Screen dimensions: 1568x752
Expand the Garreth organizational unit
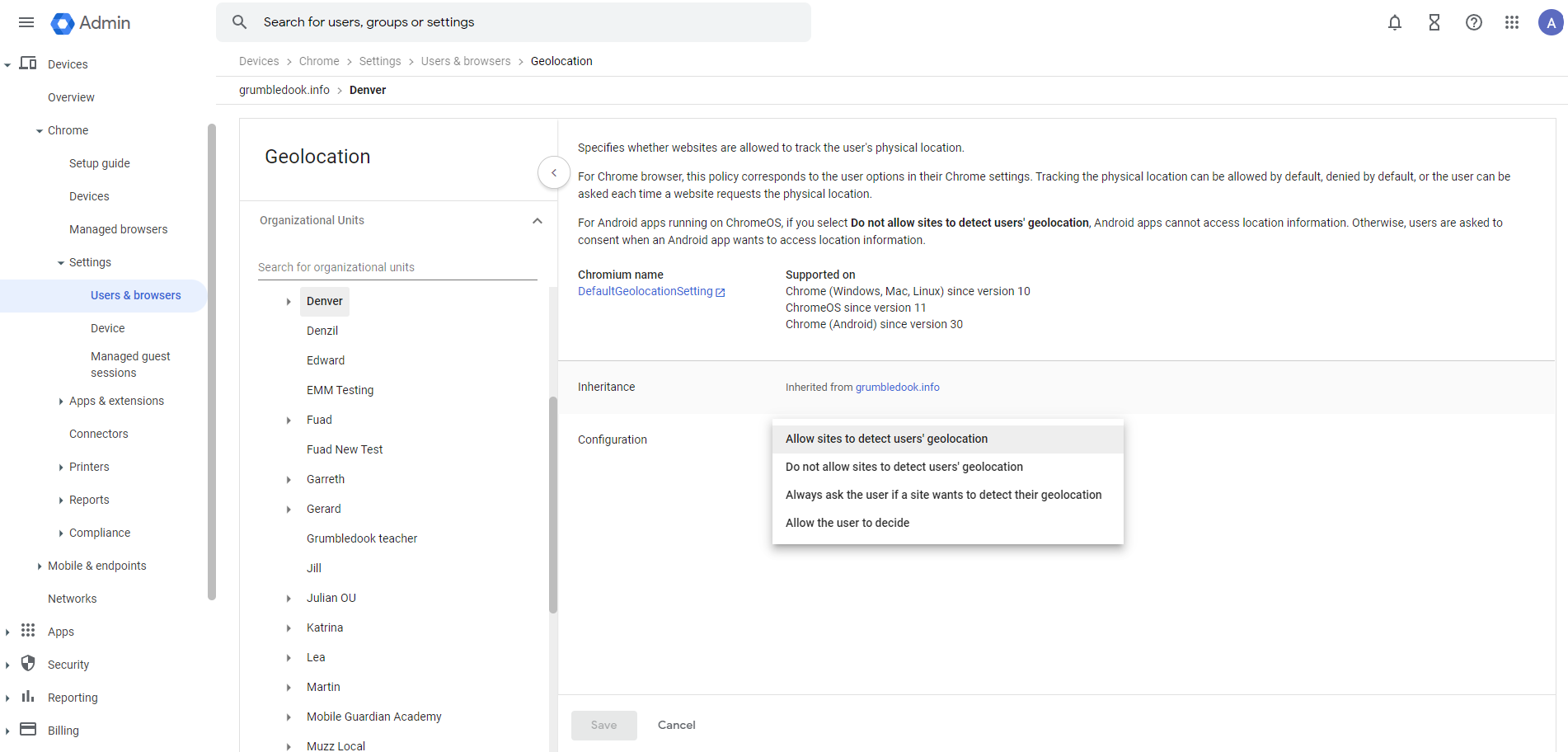tap(289, 480)
